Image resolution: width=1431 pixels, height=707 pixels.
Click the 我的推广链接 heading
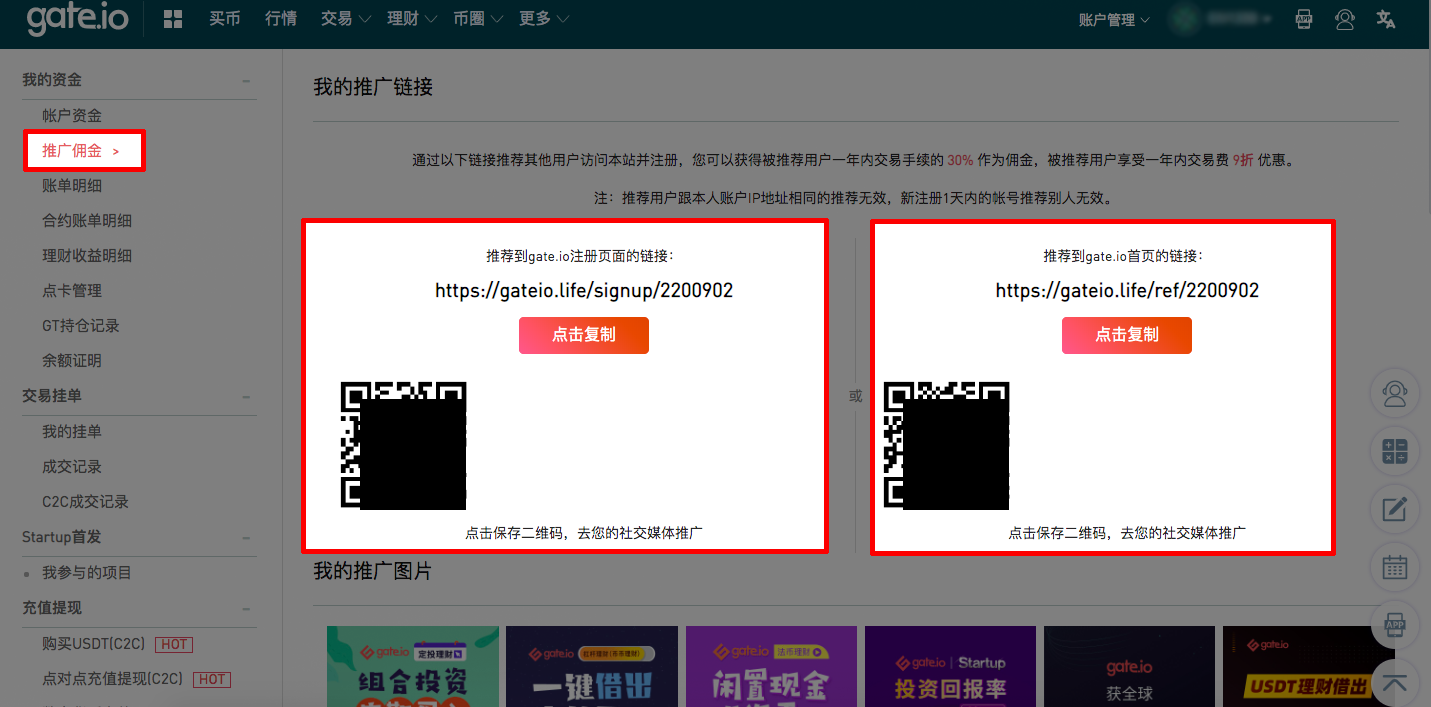point(373,87)
